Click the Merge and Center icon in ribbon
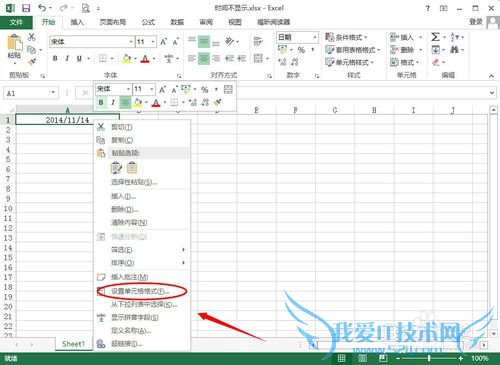 click(x=258, y=59)
